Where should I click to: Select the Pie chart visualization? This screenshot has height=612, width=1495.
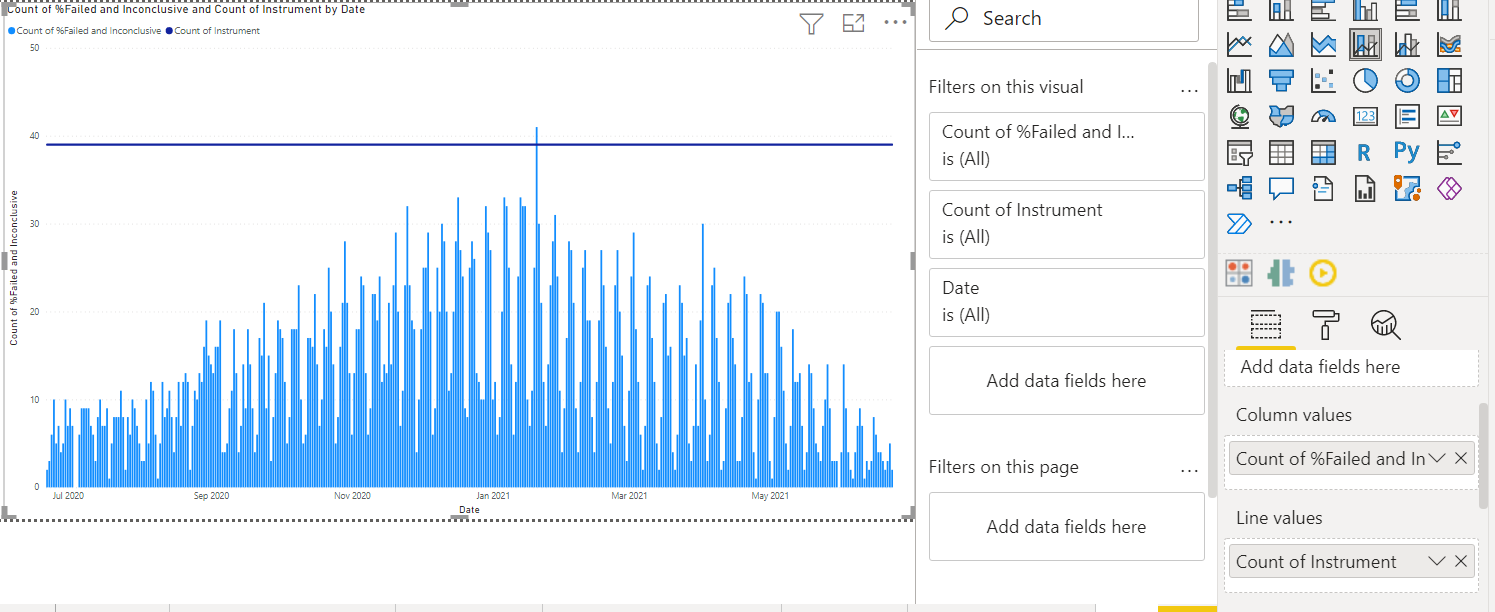click(x=1365, y=80)
